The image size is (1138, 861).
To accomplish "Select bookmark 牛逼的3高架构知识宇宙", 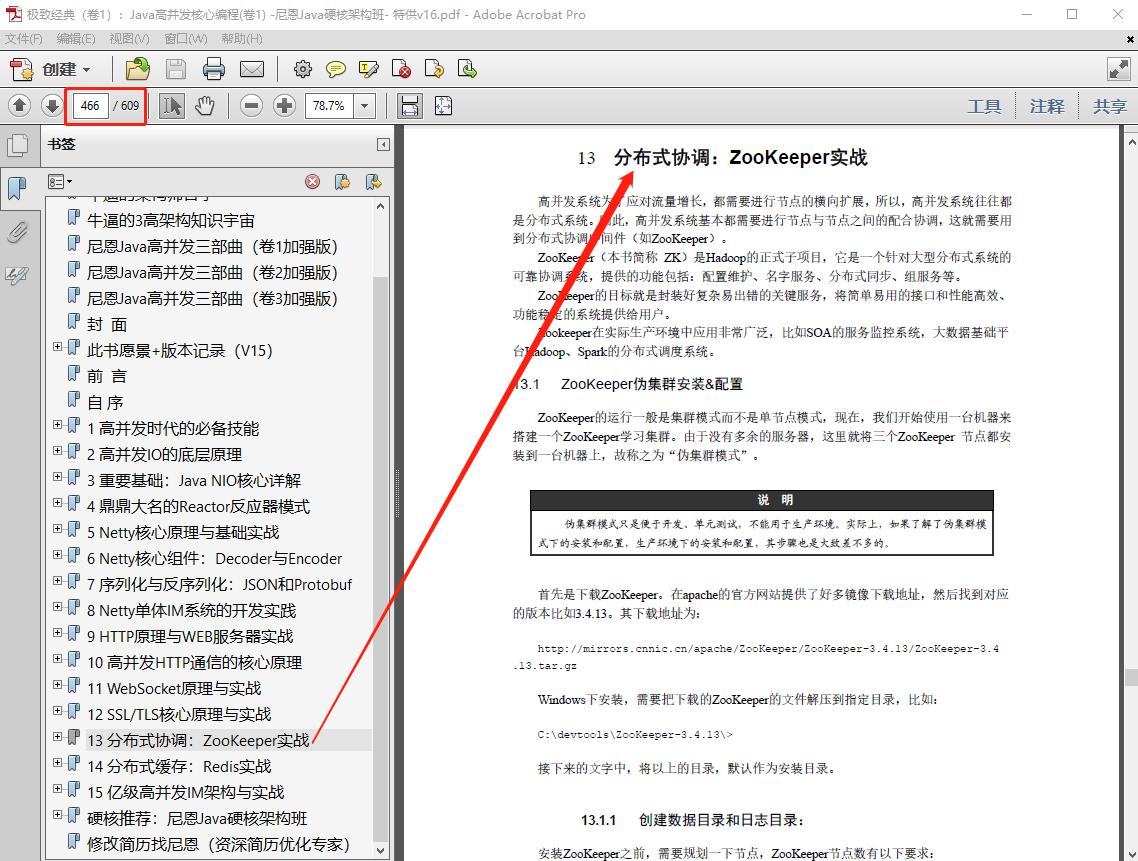I will pos(171,221).
